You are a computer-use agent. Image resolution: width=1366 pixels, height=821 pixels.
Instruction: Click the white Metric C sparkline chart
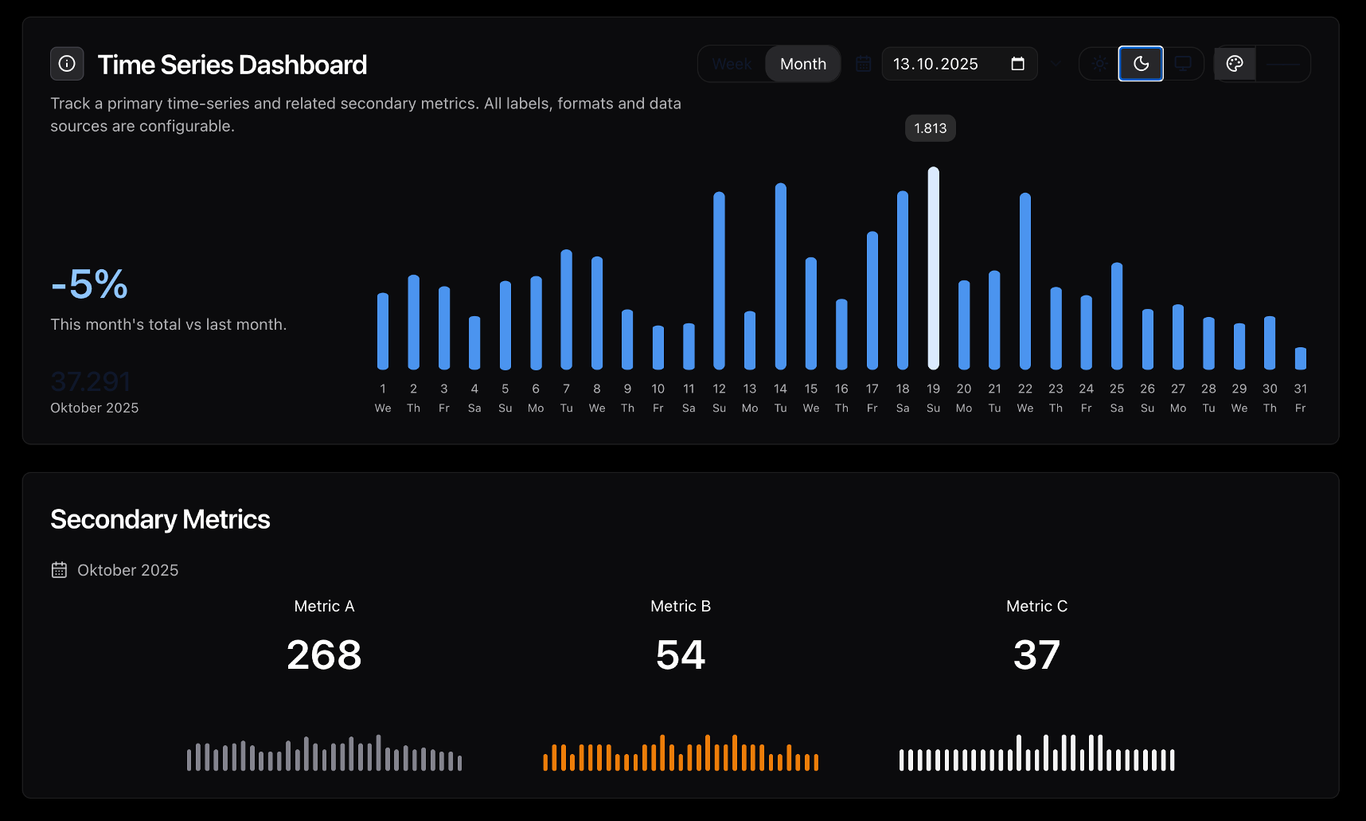click(x=1036, y=754)
